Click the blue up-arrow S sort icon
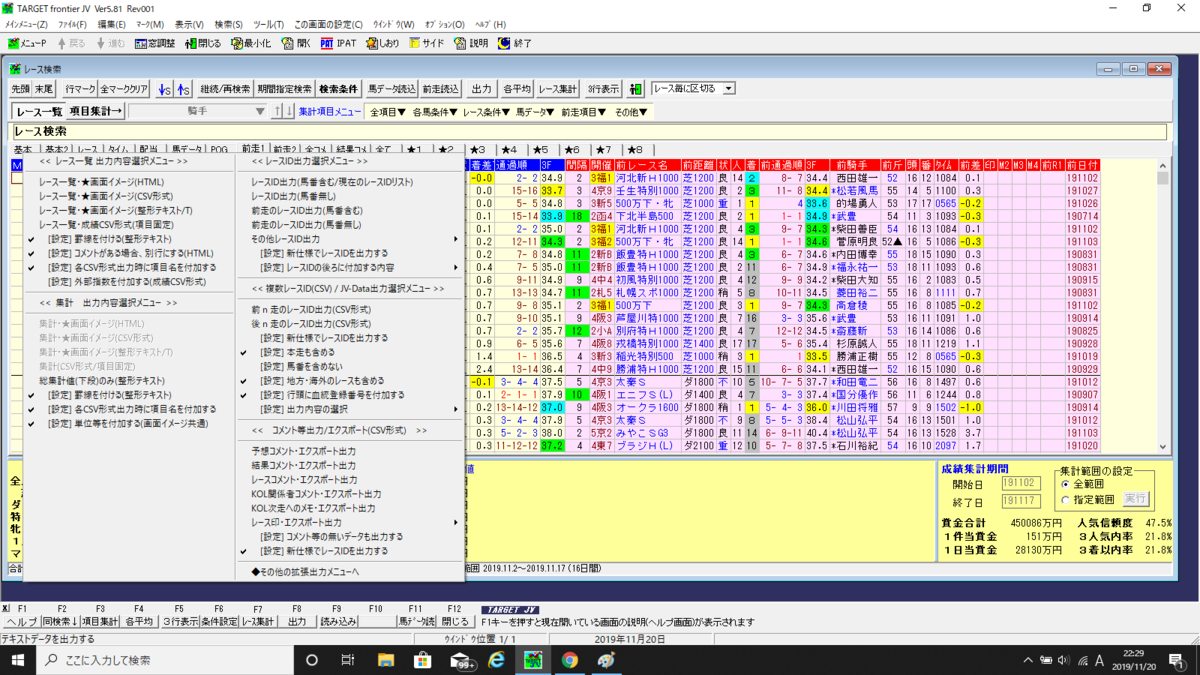This screenshot has width=1200, height=675. coord(183,89)
